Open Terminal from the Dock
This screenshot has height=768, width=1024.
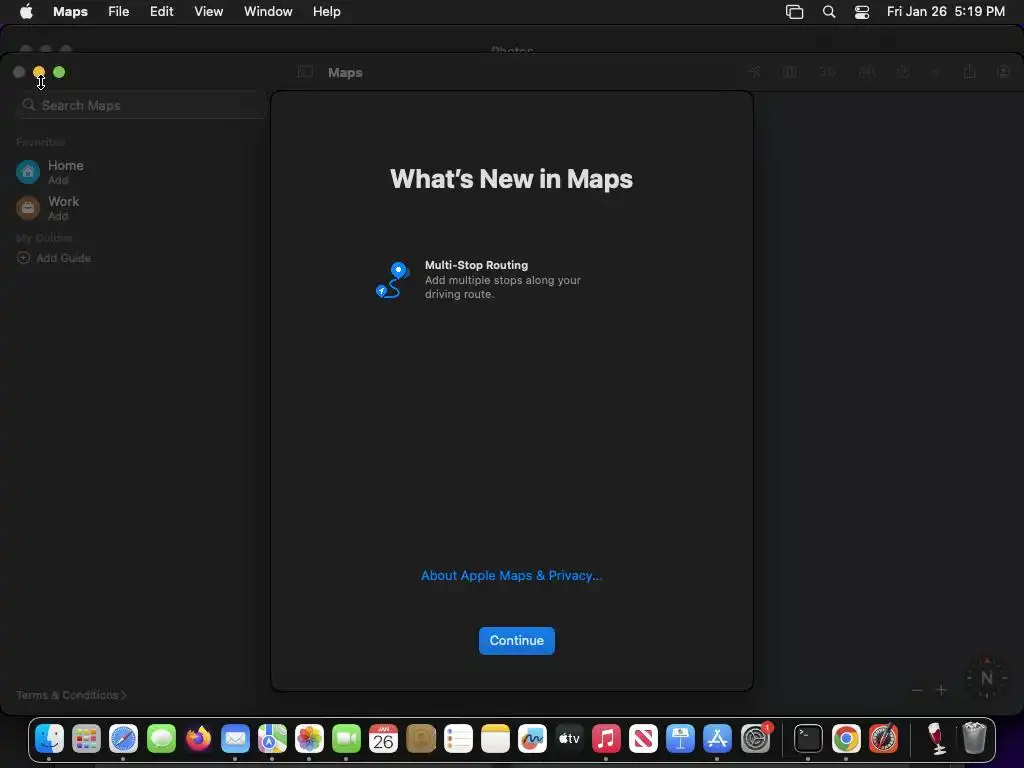(x=808, y=739)
